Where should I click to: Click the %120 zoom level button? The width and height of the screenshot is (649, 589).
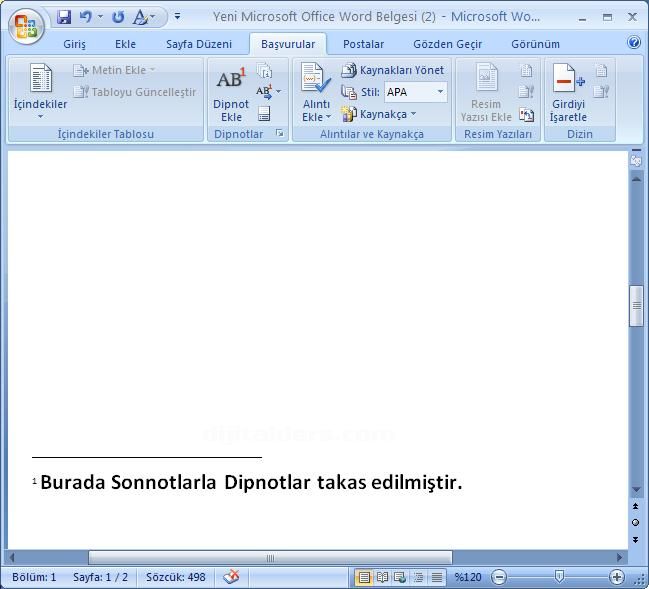tap(468, 577)
